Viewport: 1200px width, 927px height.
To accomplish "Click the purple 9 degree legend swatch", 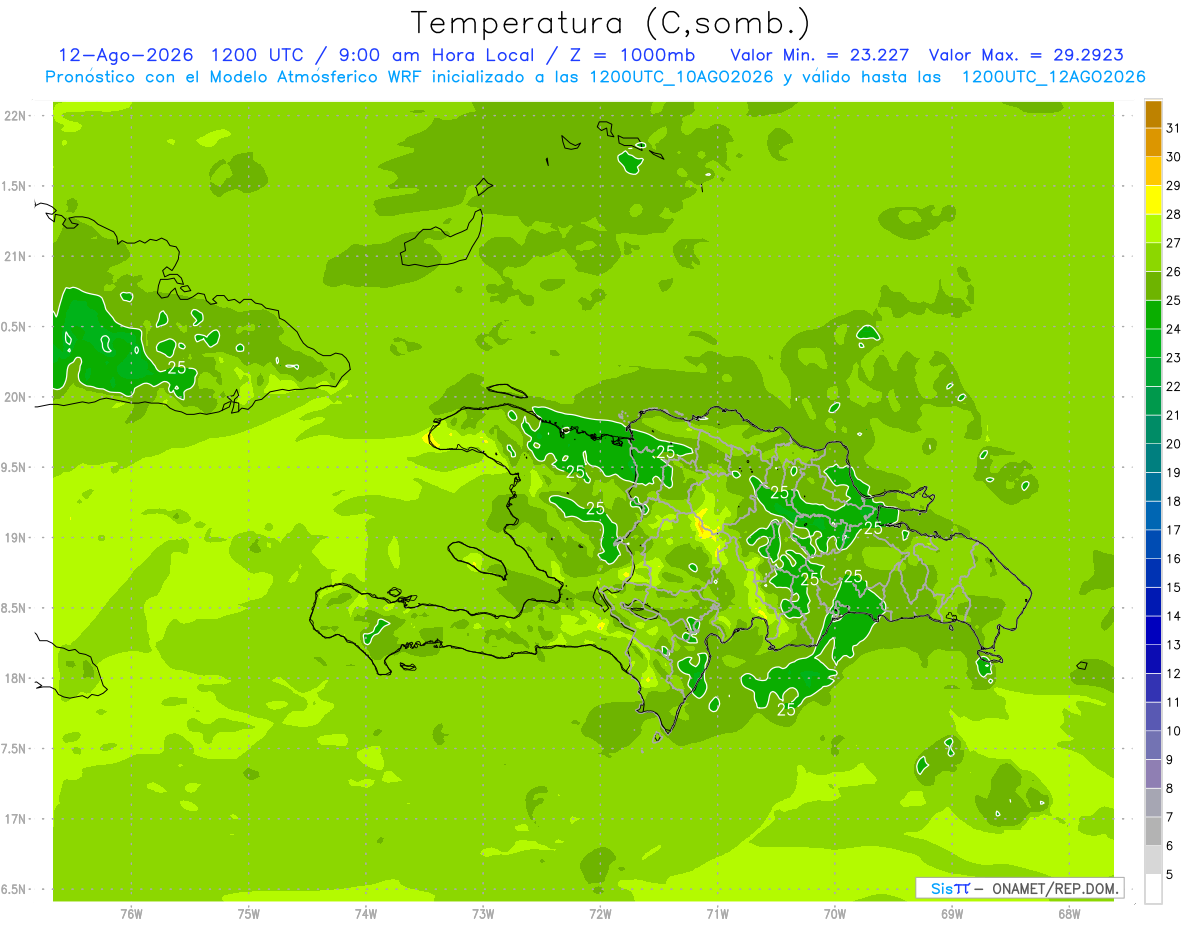I will pos(1153,746).
